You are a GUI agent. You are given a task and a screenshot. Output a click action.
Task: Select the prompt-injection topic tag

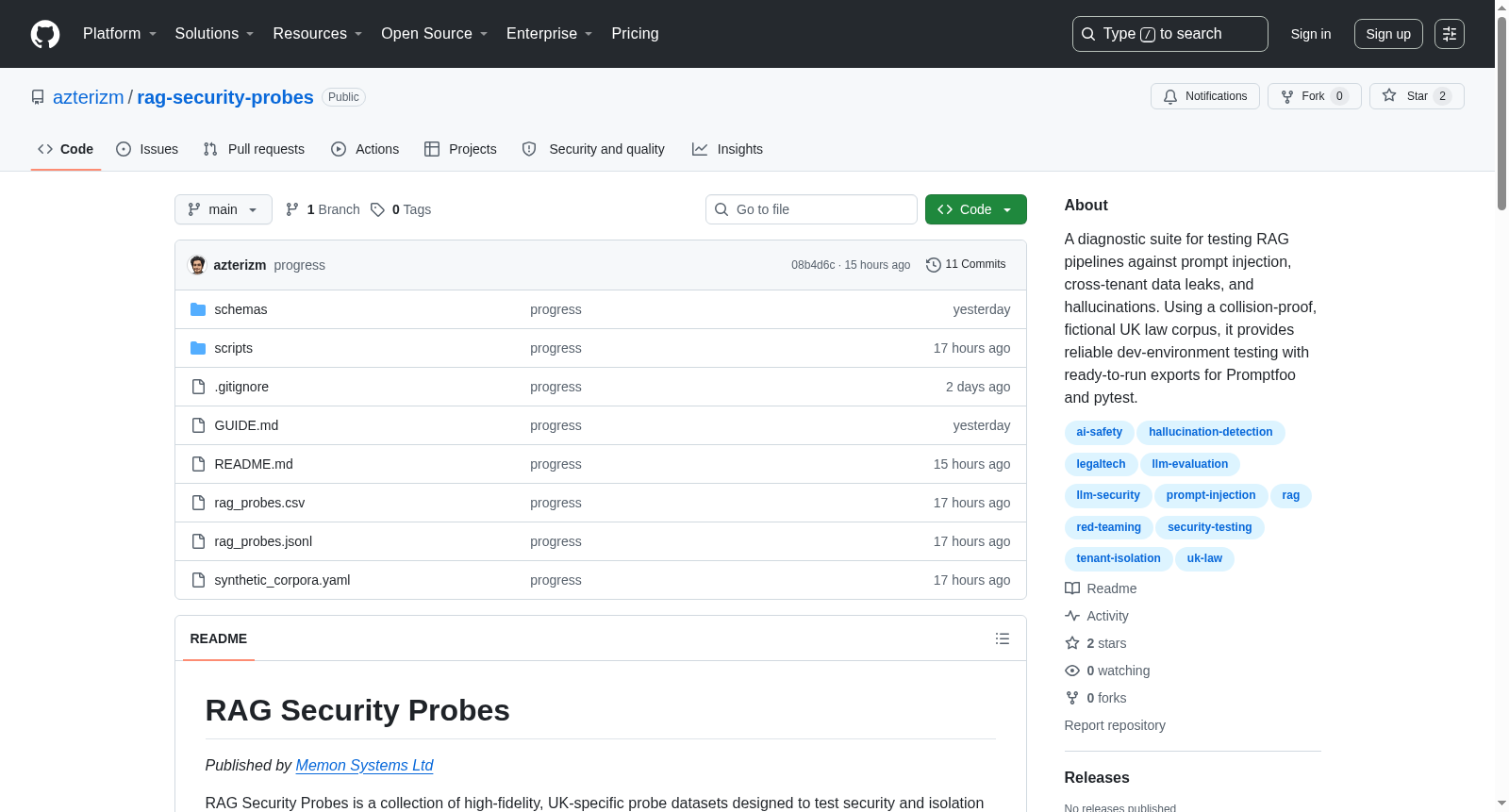pos(1211,495)
